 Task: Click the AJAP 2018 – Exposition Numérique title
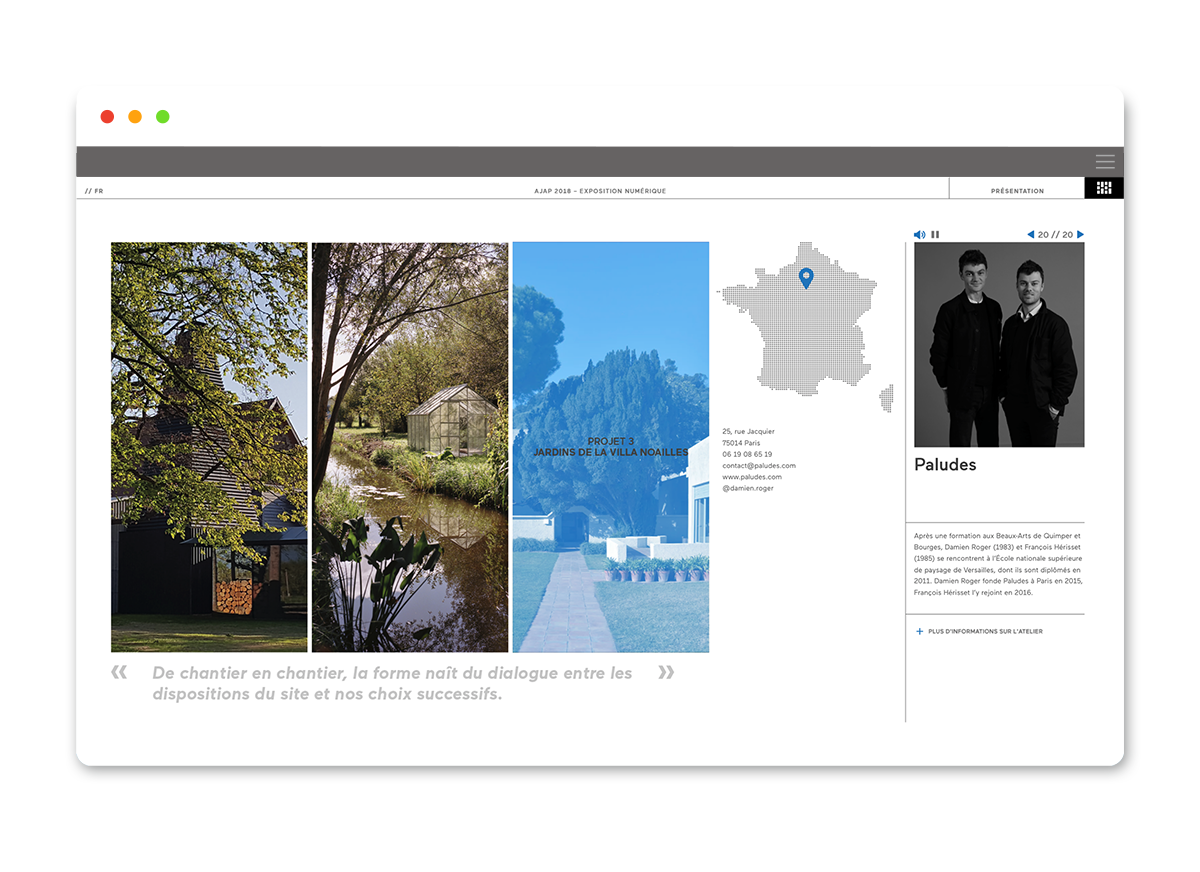(x=600, y=190)
